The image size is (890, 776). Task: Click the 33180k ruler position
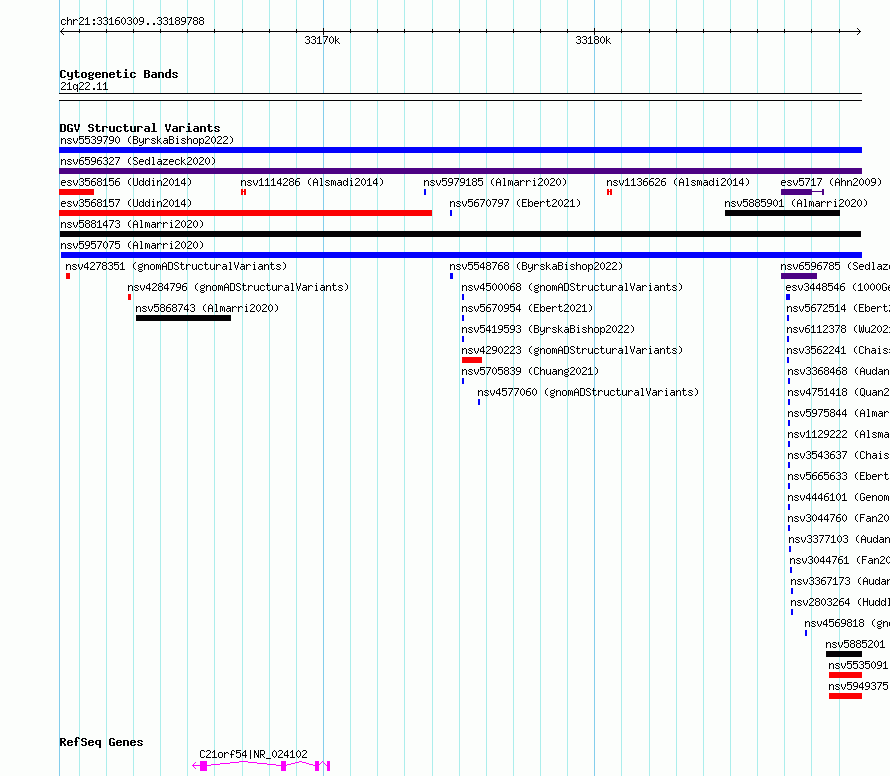pyautogui.click(x=593, y=40)
